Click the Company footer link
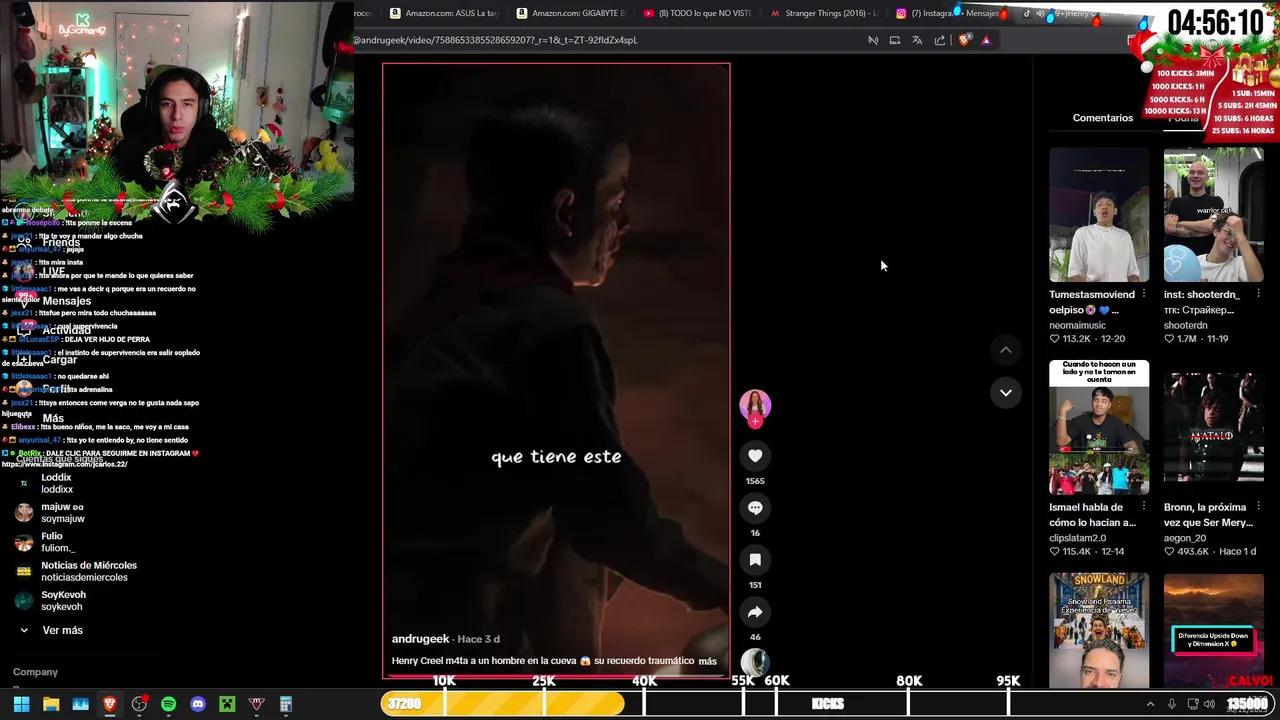The width and height of the screenshot is (1280, 720). (x=35, y=672)
